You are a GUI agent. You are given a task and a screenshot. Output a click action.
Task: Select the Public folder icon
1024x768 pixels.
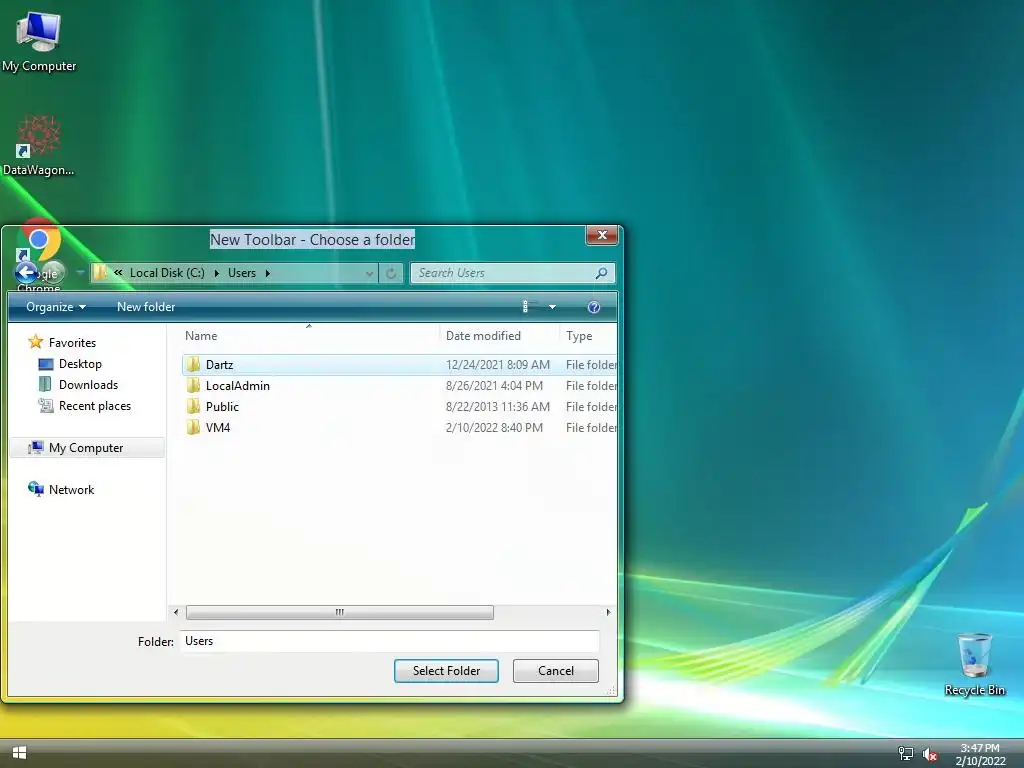[193, 406]
